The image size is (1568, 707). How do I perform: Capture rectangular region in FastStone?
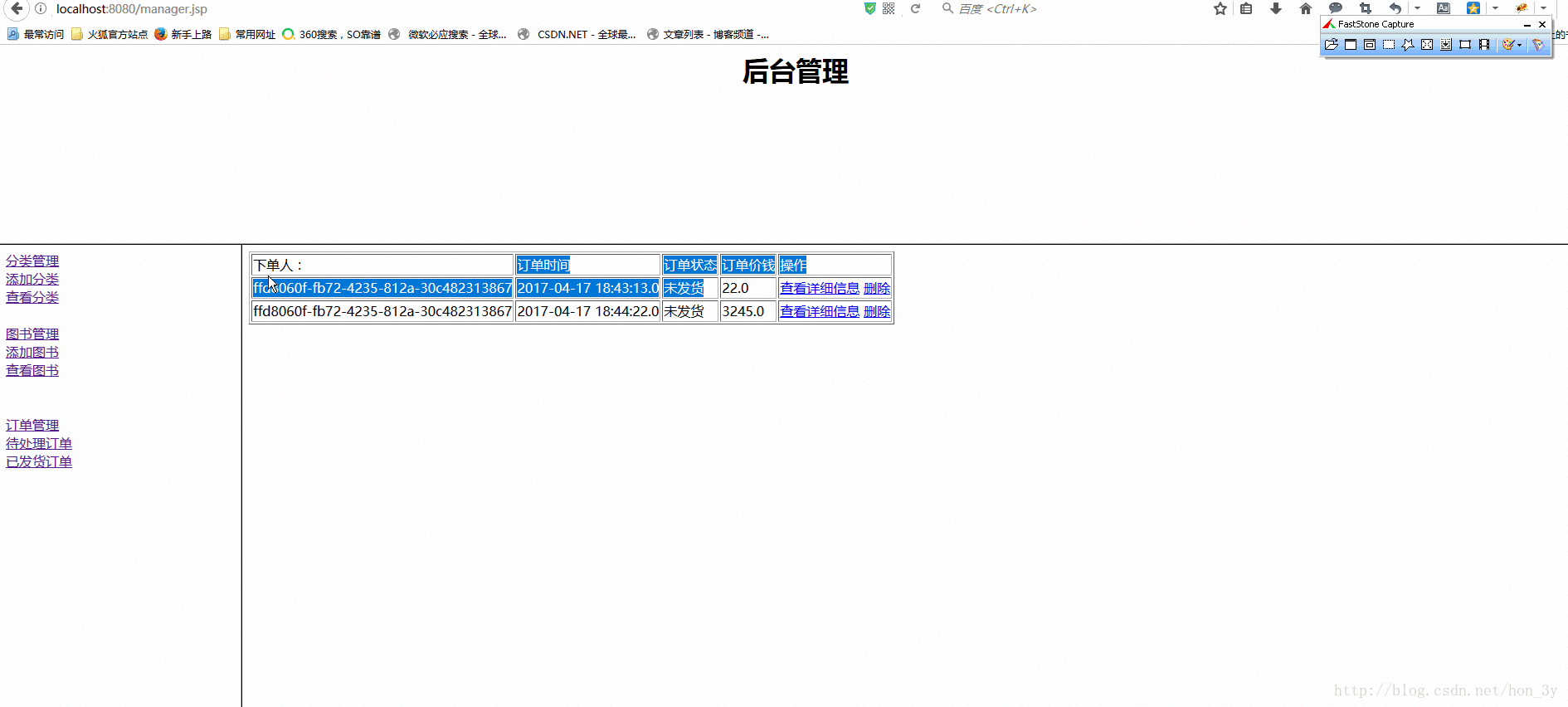click(1389, 45)
